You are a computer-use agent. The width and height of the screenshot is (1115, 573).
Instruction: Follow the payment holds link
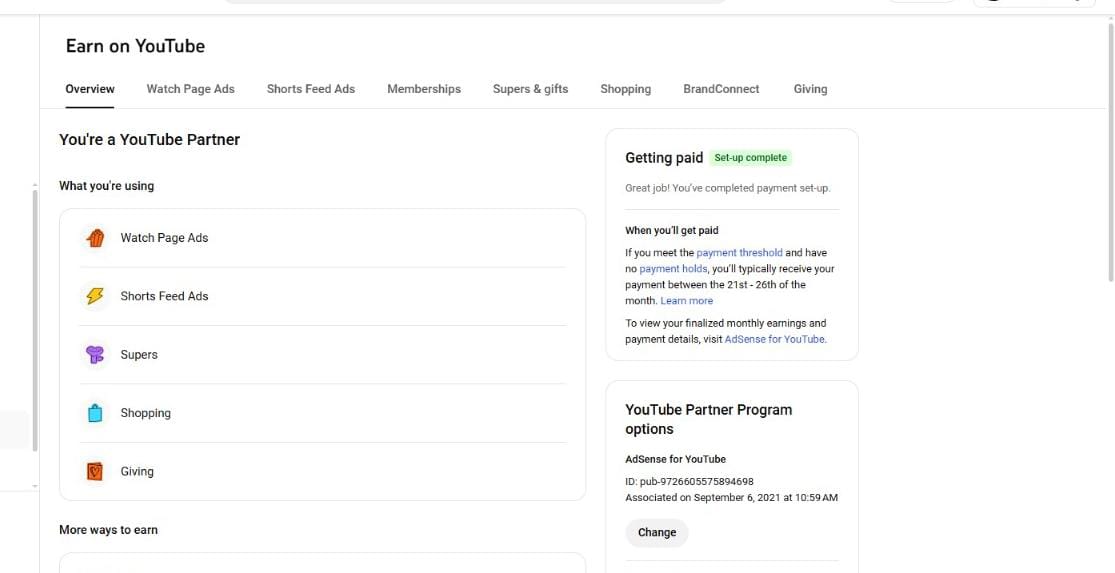673,269
